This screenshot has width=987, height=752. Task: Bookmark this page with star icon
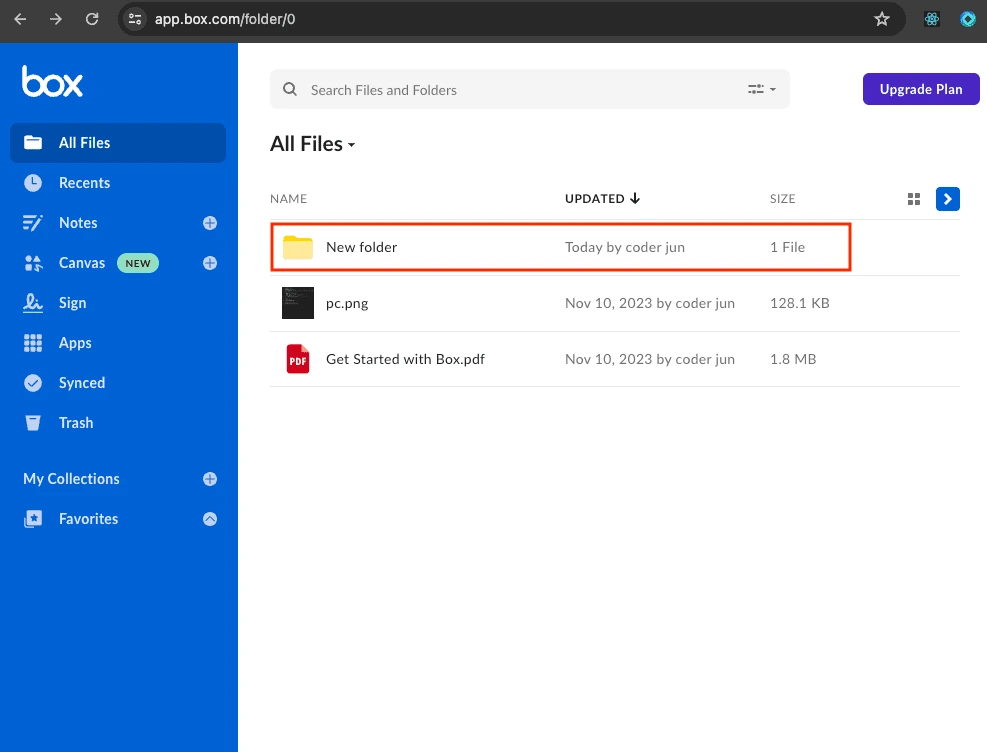click(882, 19)
